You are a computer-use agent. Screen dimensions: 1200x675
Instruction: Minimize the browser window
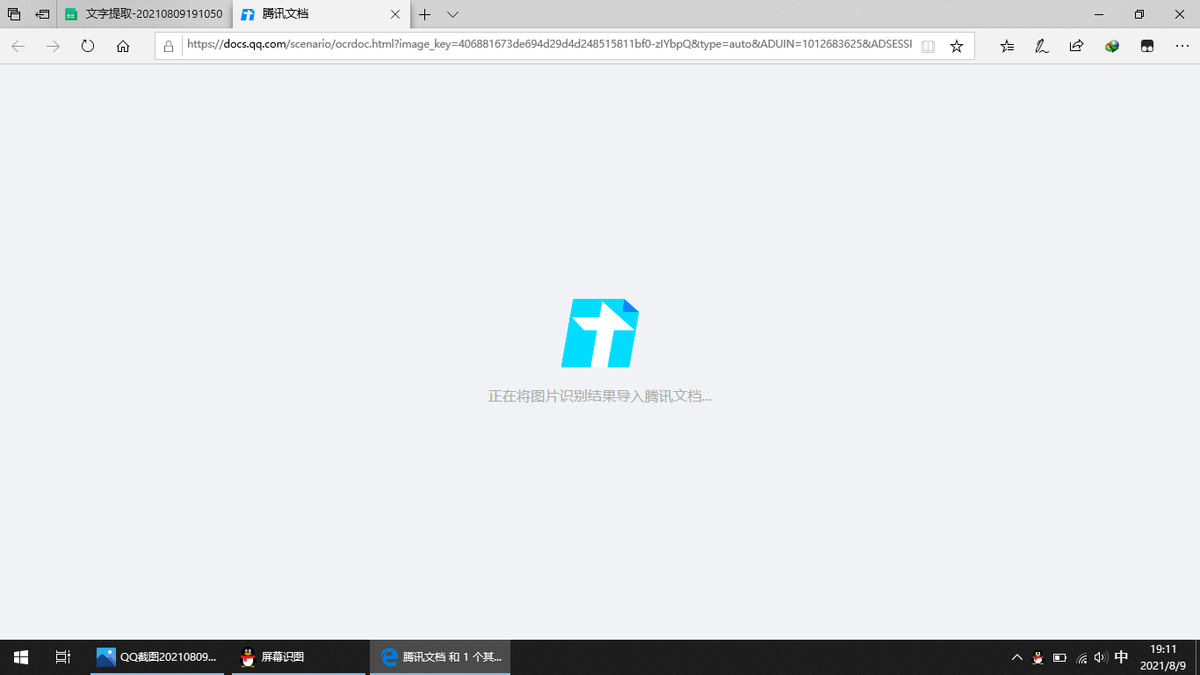[1099, 14]
